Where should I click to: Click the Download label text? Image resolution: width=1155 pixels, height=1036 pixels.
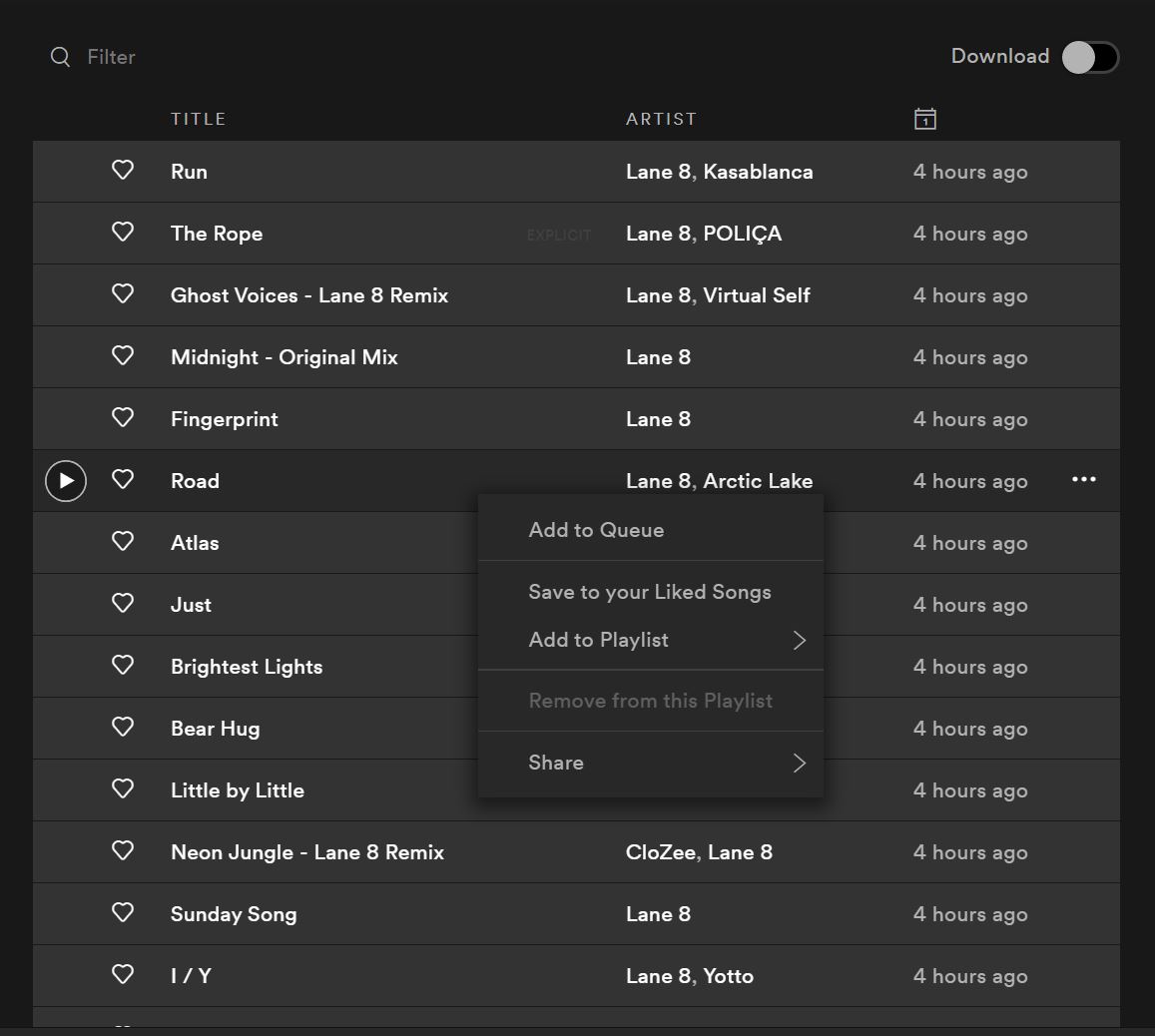[x=999, y=56]
